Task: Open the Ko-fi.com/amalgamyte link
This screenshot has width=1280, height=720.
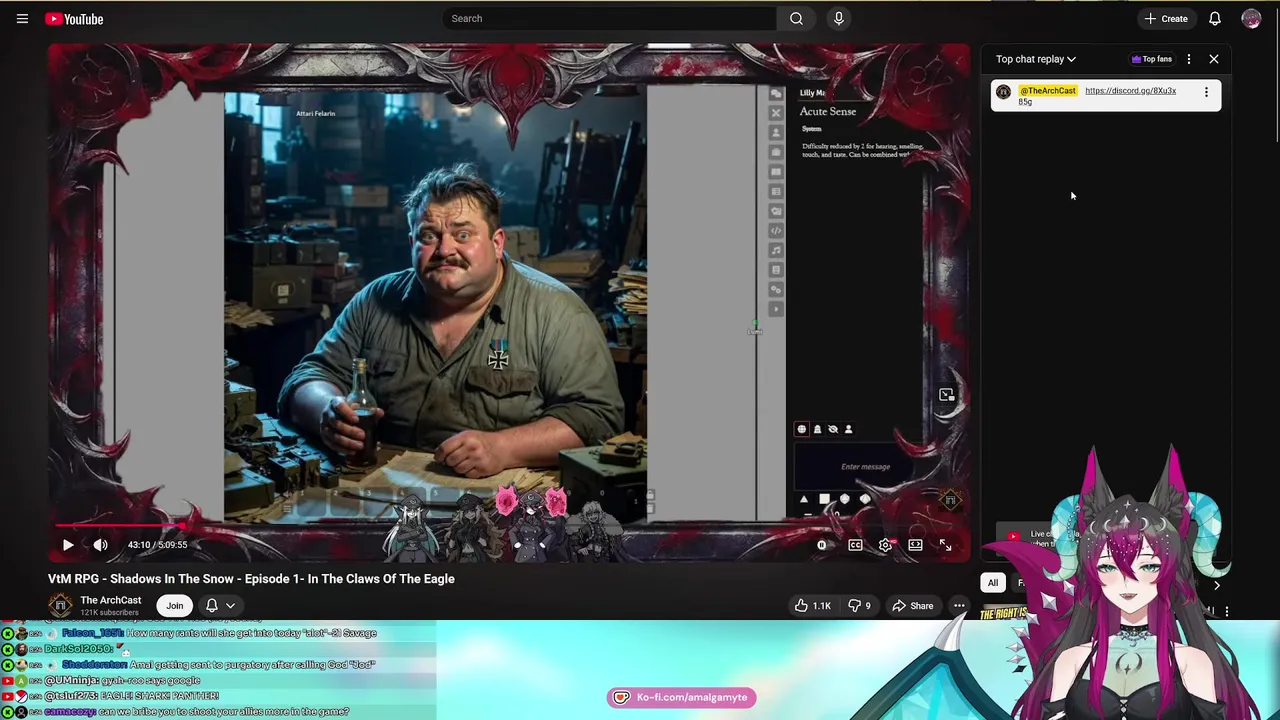Action: coord(682,697)
